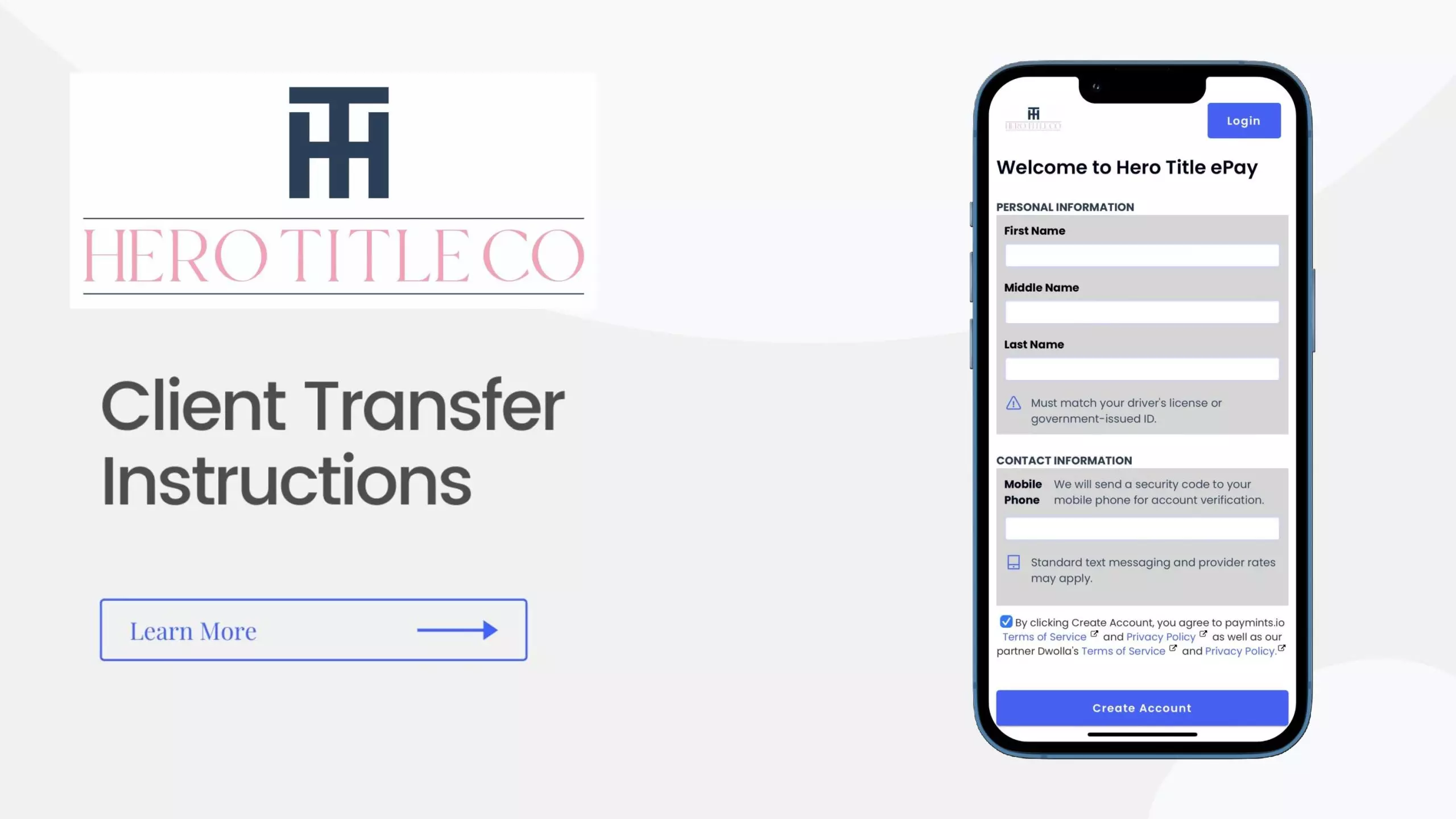Click the driver's license warning icon

pyautogui.click(x=1013, y=403)
